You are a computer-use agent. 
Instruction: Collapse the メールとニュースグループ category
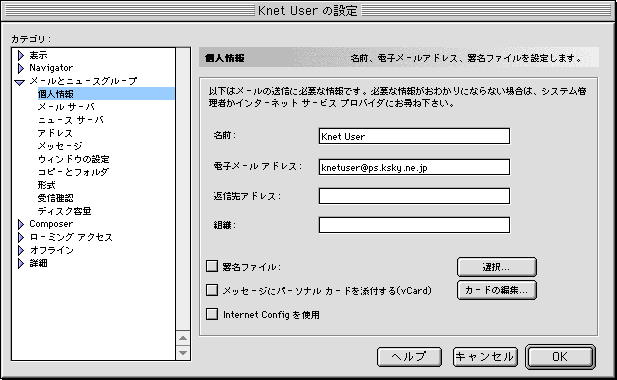[x=20, y=82]
